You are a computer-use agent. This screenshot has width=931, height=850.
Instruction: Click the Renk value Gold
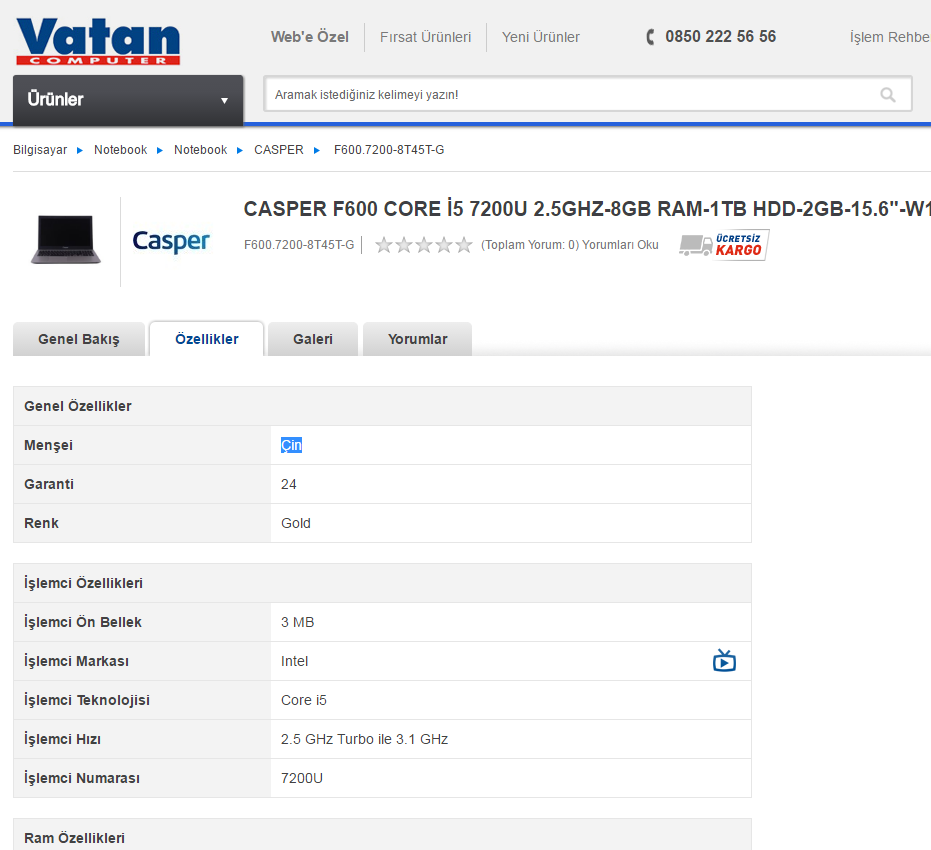(296, 523)
